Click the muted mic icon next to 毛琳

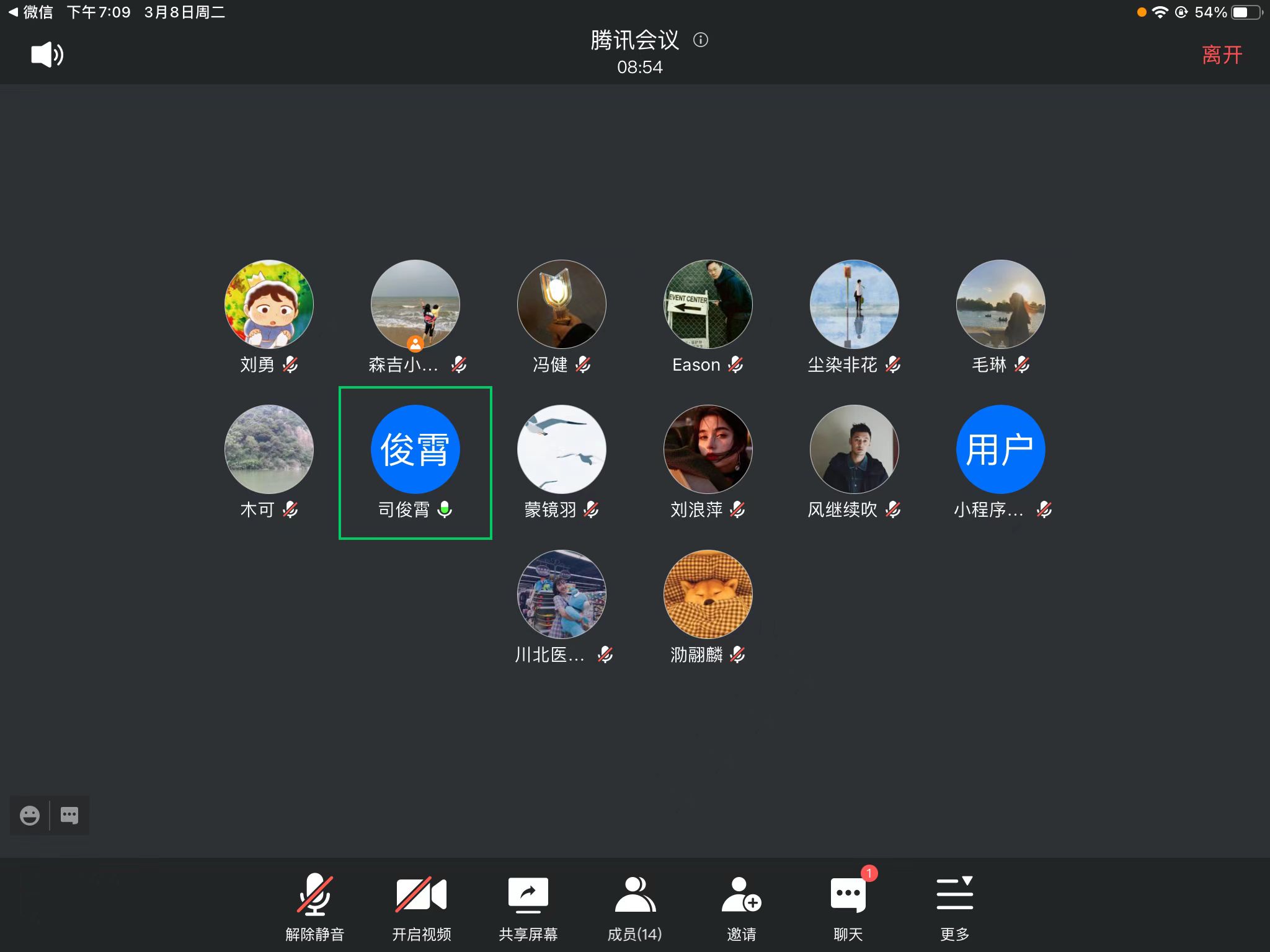coord(1022,364)
